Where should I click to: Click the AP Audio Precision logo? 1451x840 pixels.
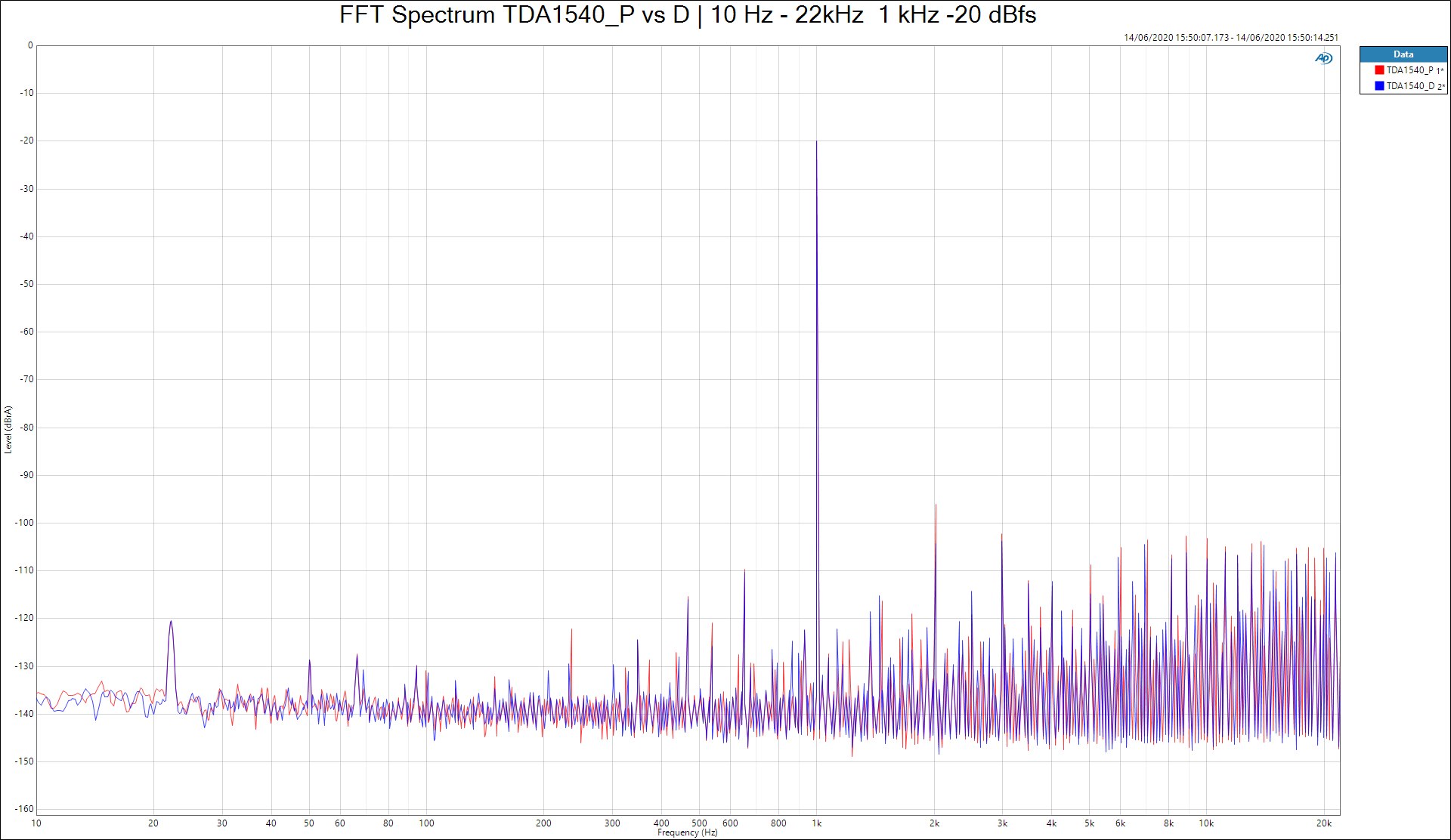tap(1323, 58)
